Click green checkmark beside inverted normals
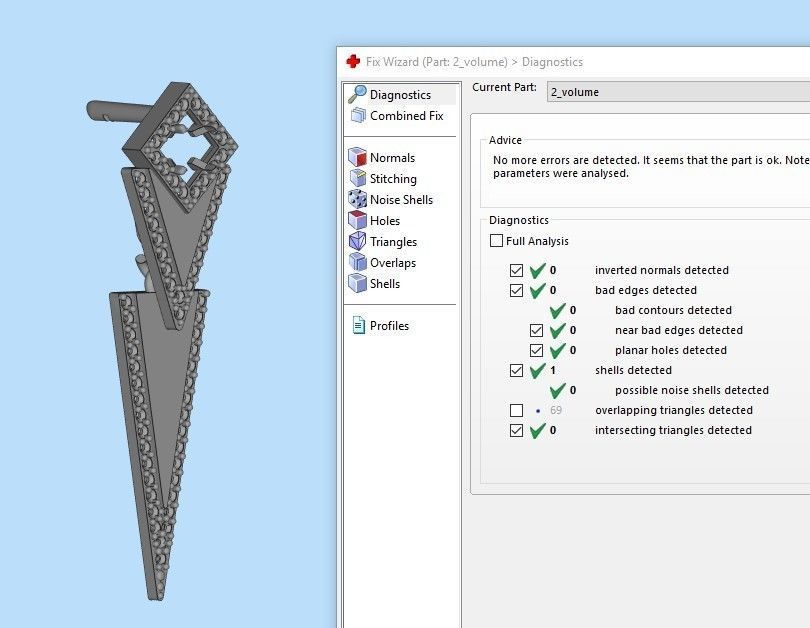The image size is (810, 628). point(538,270)
